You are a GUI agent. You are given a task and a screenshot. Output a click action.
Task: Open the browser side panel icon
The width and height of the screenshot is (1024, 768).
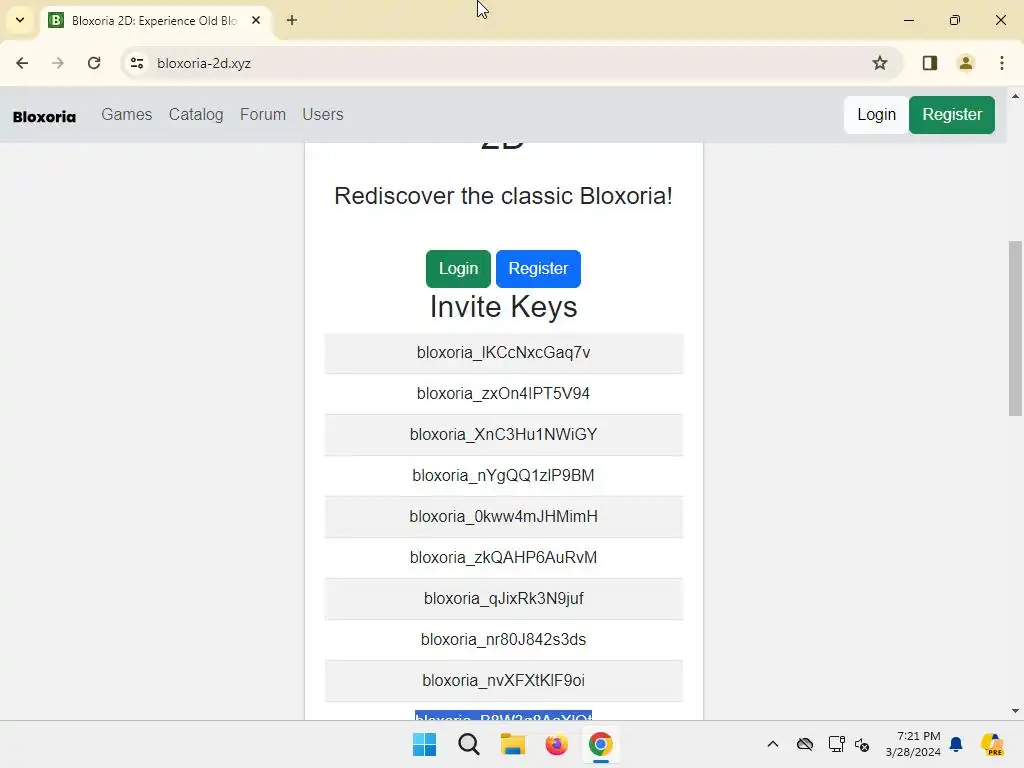(930, 63)
